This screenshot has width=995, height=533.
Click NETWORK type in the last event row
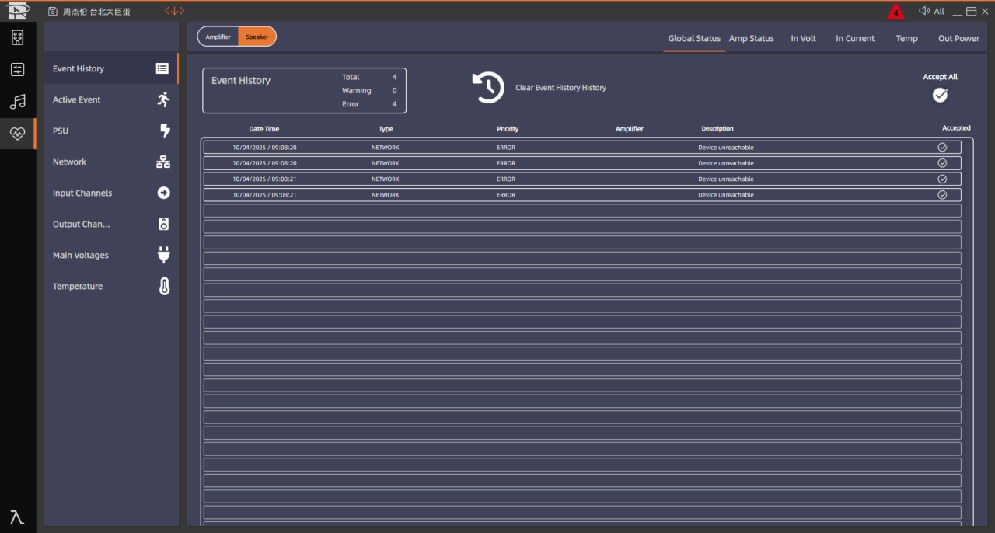point(385,195)
